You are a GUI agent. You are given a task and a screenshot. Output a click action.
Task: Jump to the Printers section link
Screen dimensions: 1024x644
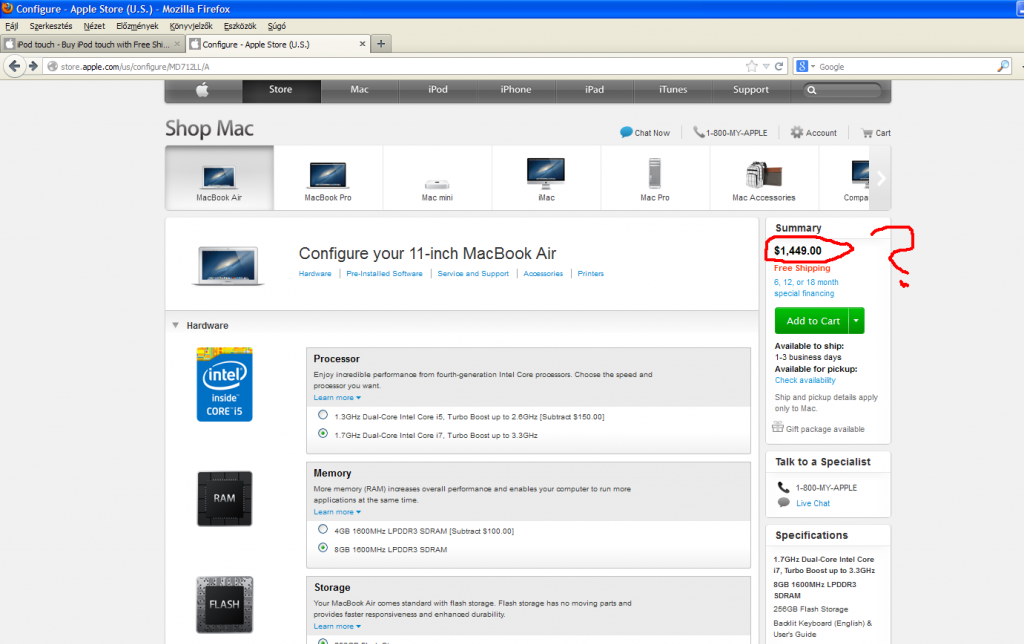pos(590,274)
